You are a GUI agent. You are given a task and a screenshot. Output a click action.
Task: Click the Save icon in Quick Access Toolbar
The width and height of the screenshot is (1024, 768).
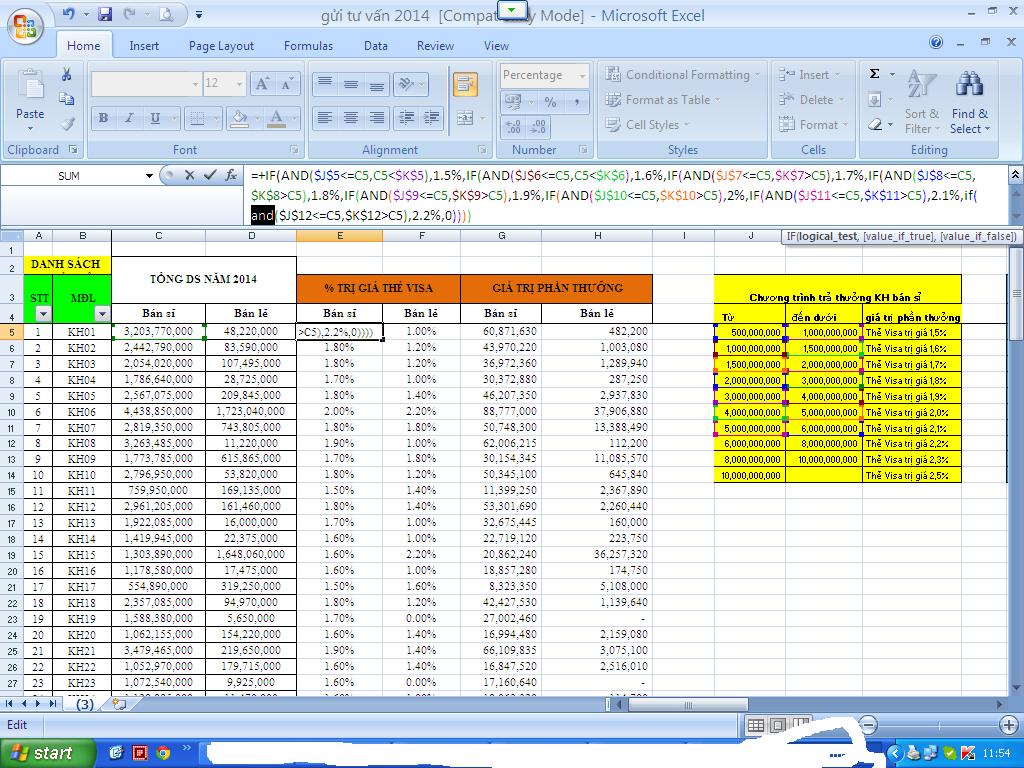pyautogui.click(x=105, y=15)
